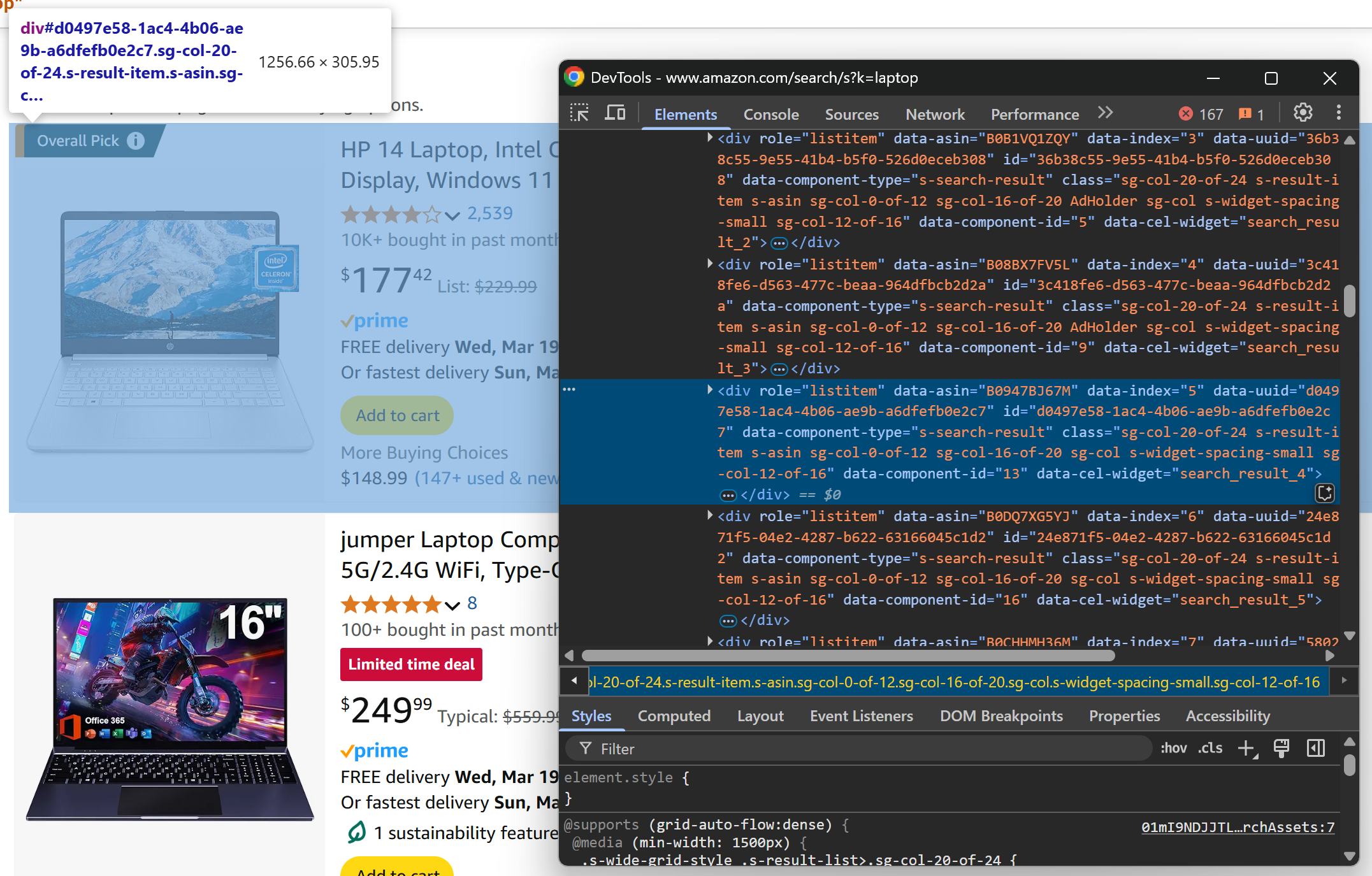Click the jumper 16-inch laptop product image
This screenshot has height=876, width=1372.
pyautogui.click(x=170, y=708)
